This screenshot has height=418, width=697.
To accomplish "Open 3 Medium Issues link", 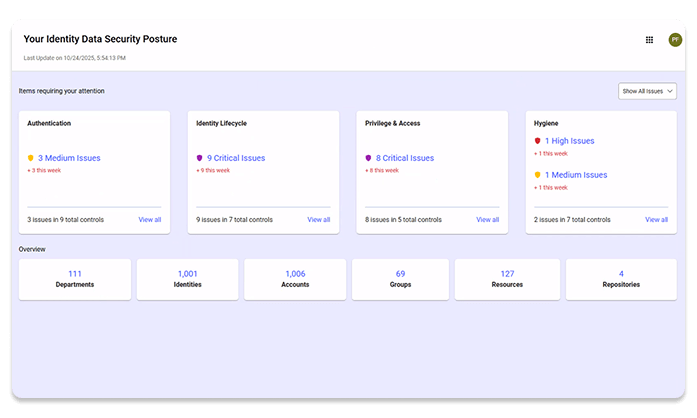I will pos(69,158).
